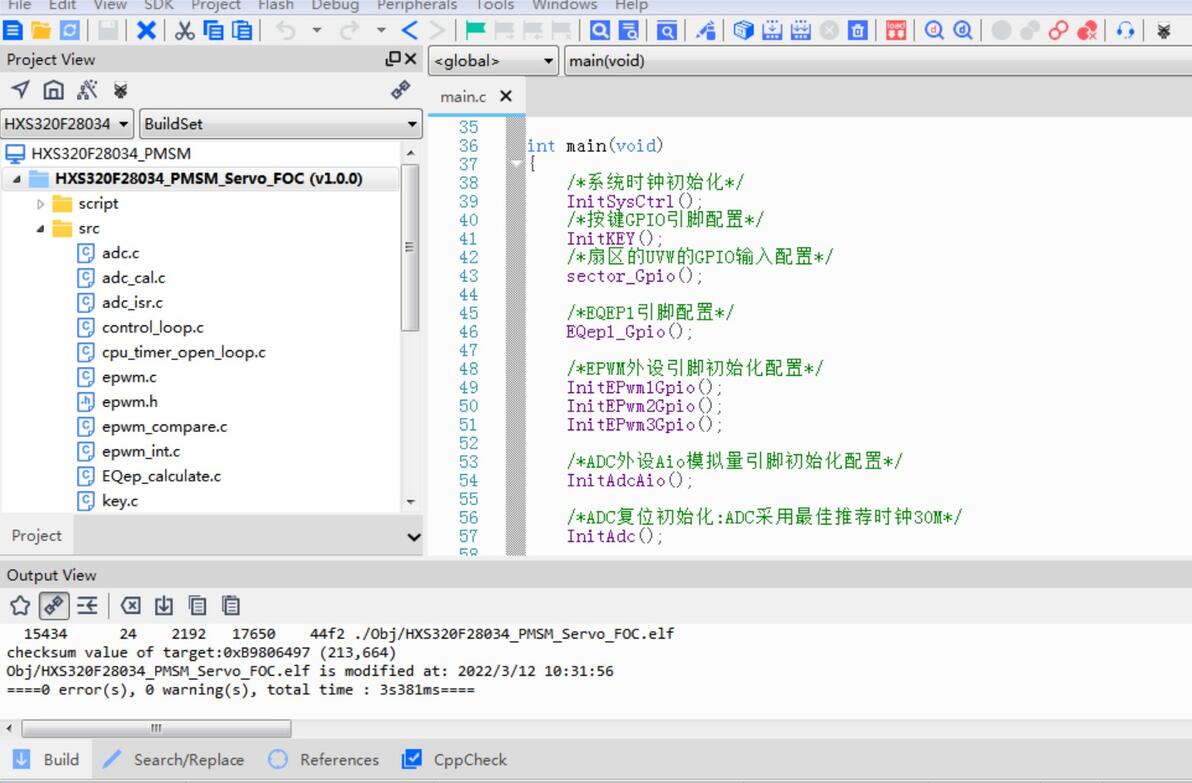Open epwm.h header file in the tree
Image resolution: width=1192 pixels, height=783 pixels.
pos(130,402)
